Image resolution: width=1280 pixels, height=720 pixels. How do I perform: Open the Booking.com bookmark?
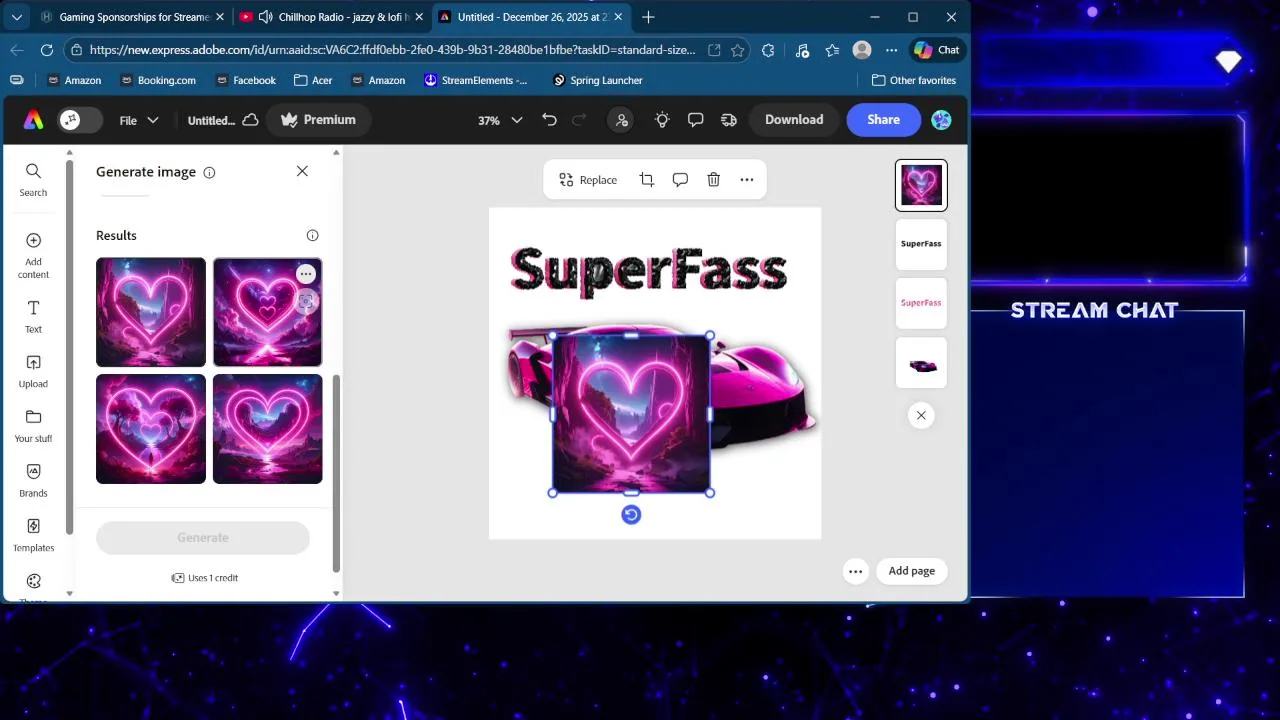(x=158, y=80)
